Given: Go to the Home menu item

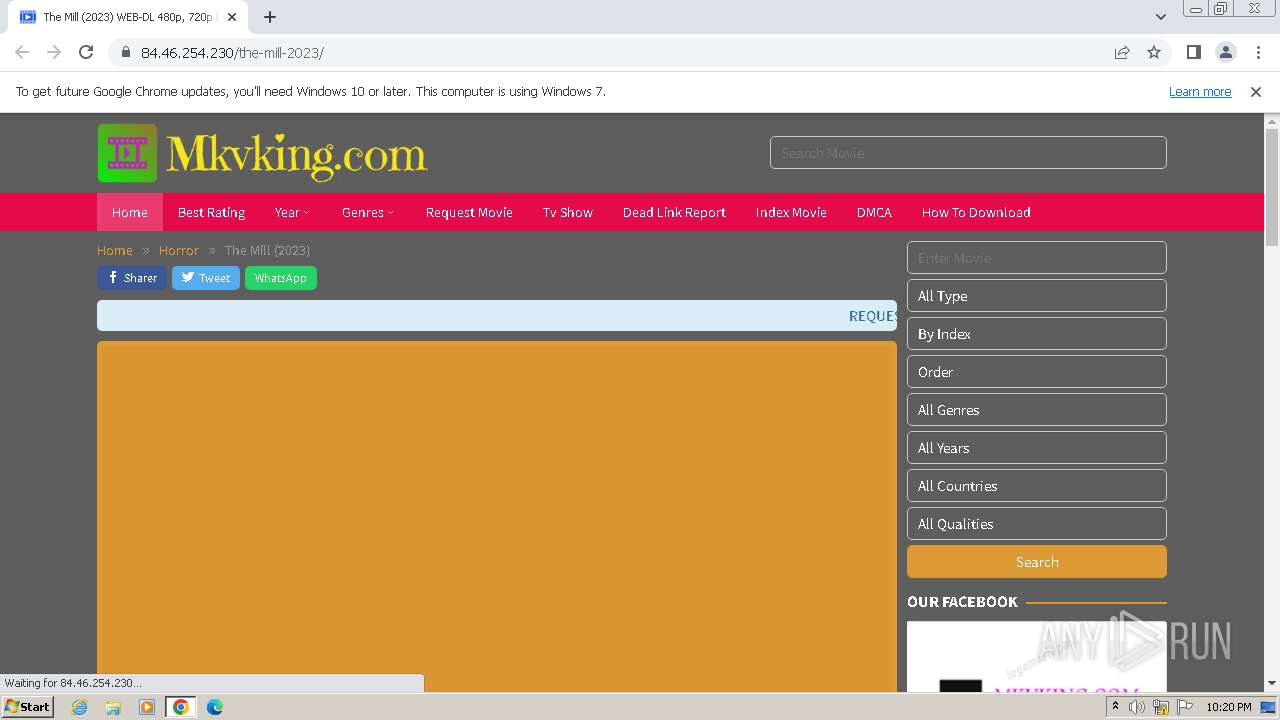Looking at the screenshot, I should coord(130,212).
